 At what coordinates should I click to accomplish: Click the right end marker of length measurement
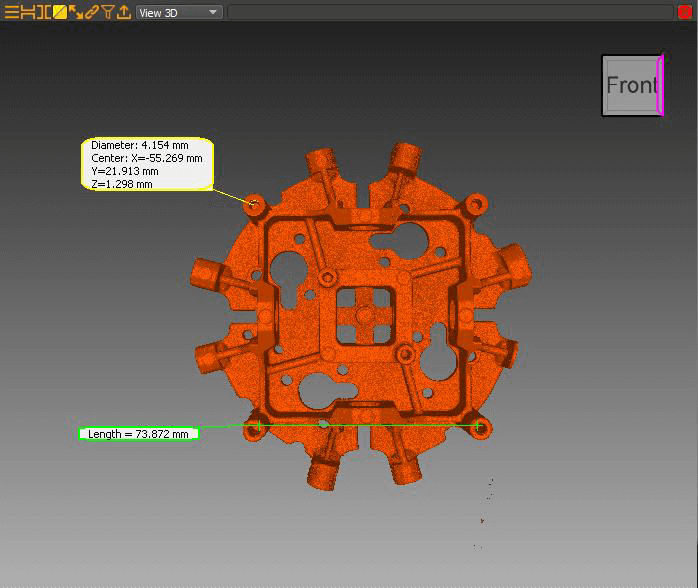tap(478, 426)
